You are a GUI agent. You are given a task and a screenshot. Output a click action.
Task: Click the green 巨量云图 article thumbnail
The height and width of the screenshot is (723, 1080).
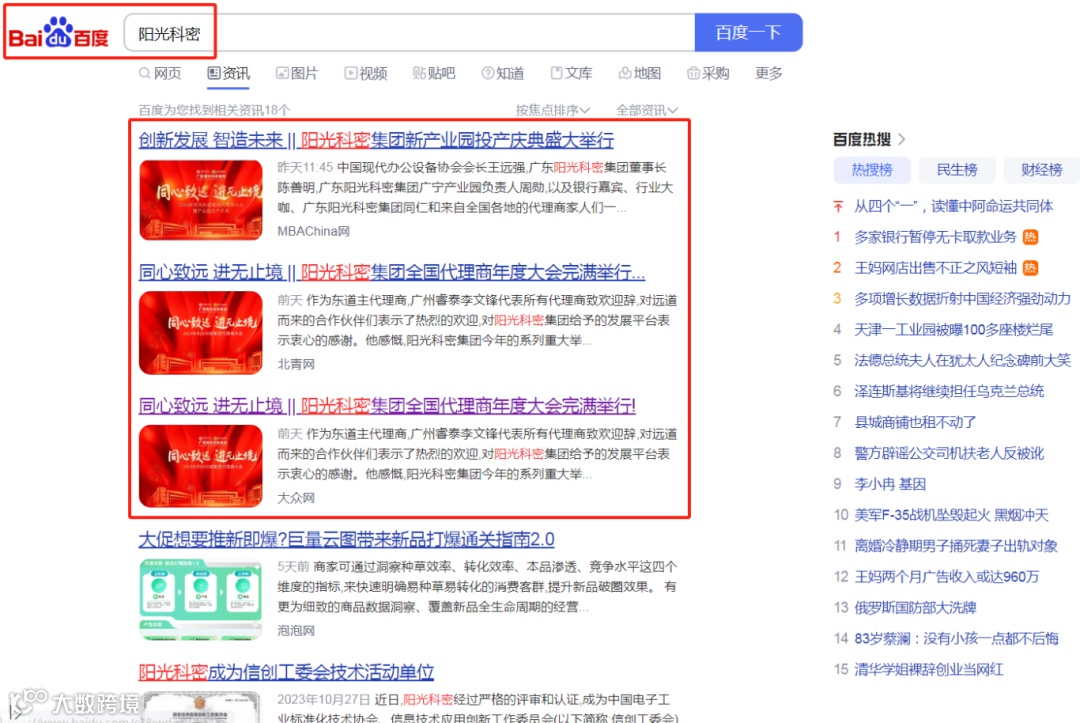[x=200, y=599]
